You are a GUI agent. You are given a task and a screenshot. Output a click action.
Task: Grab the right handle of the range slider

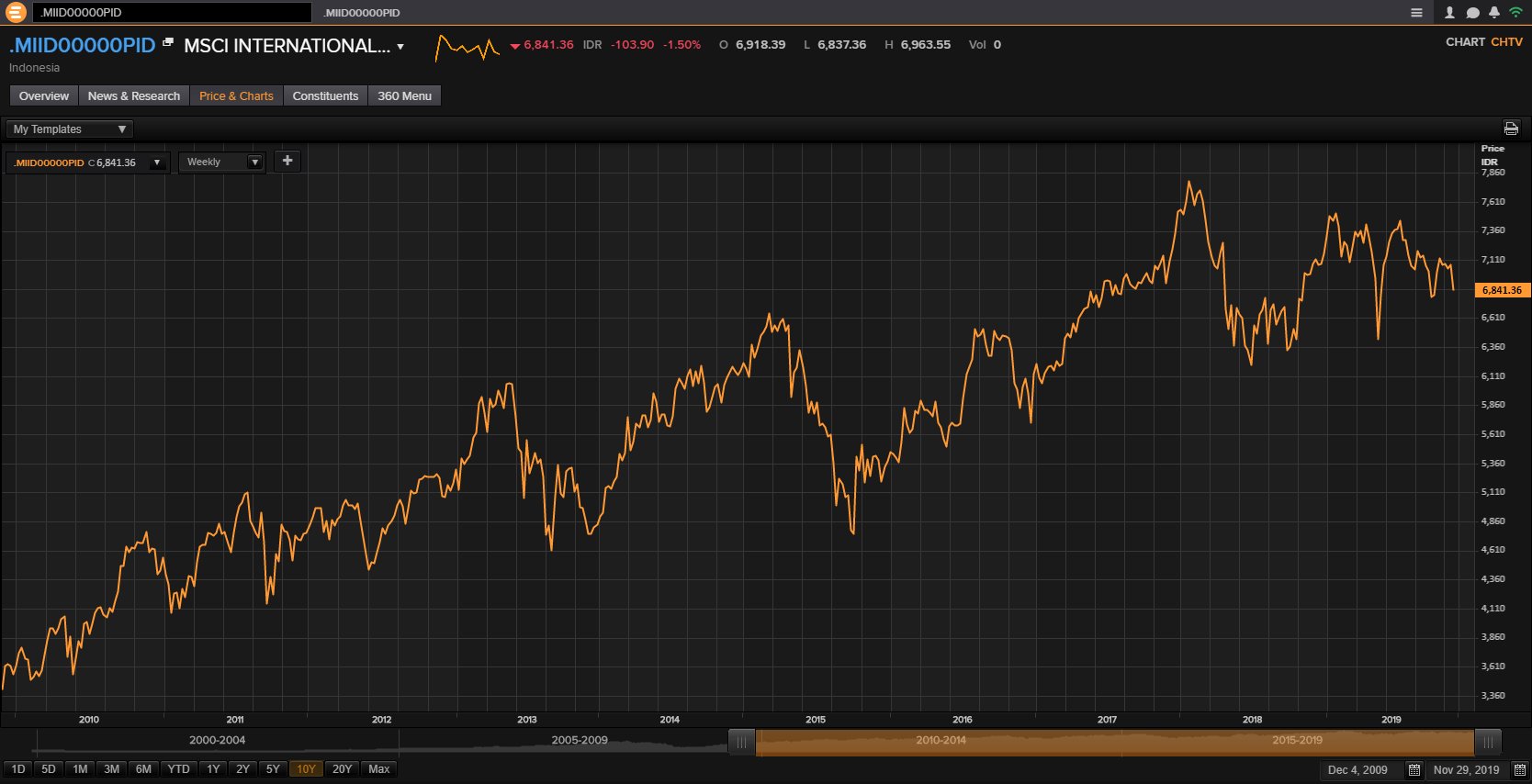pyautogui.click(x=1488, y=743)
